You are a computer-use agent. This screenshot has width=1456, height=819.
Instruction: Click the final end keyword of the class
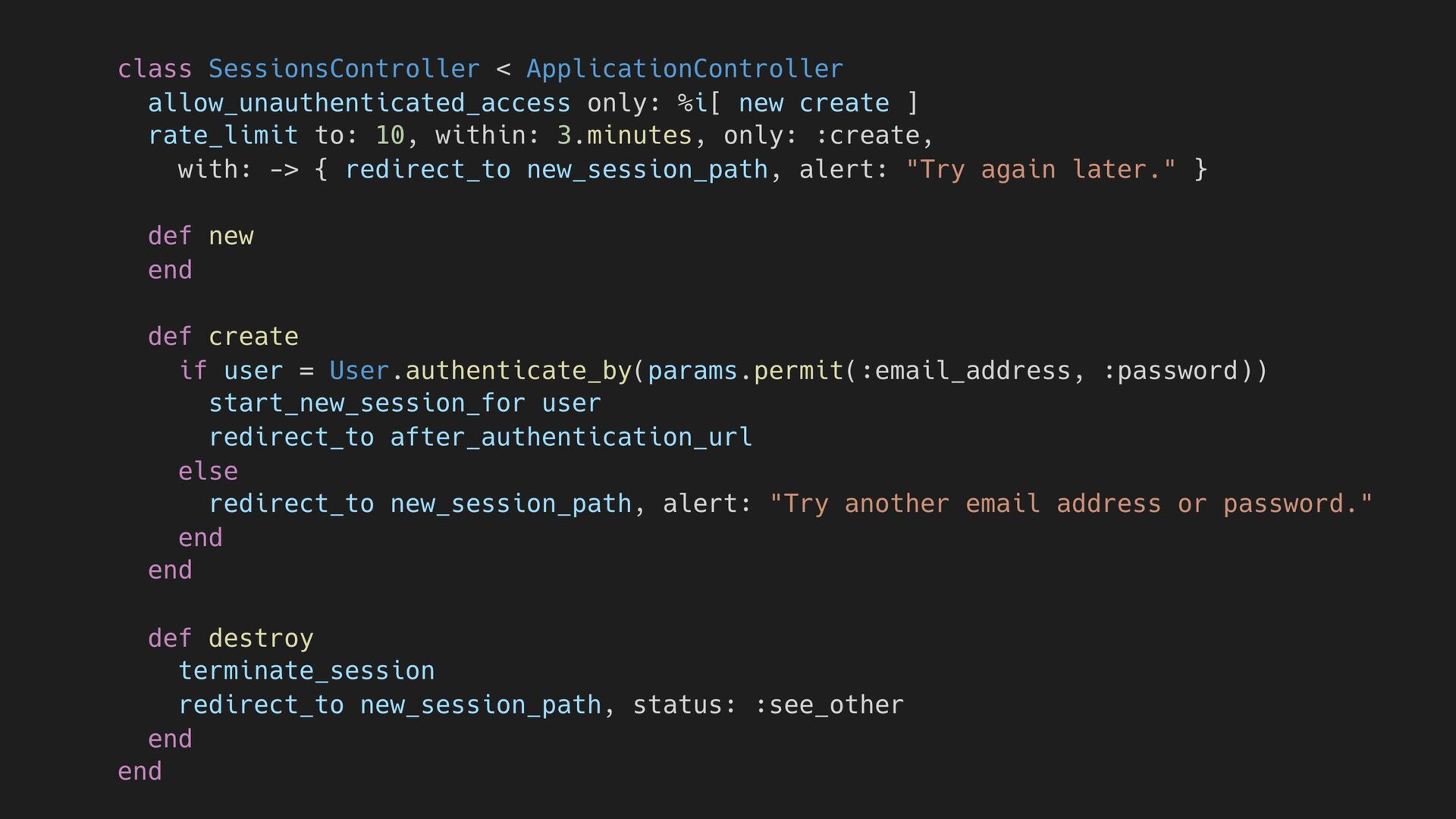point(140,772)
